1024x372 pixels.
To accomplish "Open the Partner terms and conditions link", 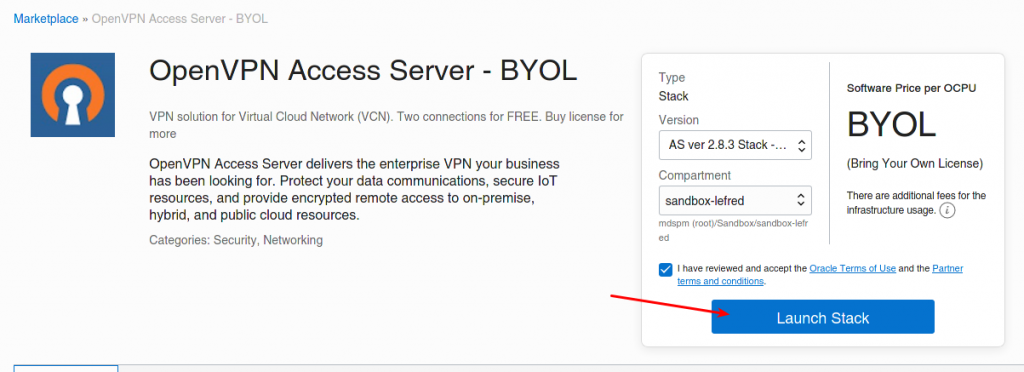I will pos(820,275).
